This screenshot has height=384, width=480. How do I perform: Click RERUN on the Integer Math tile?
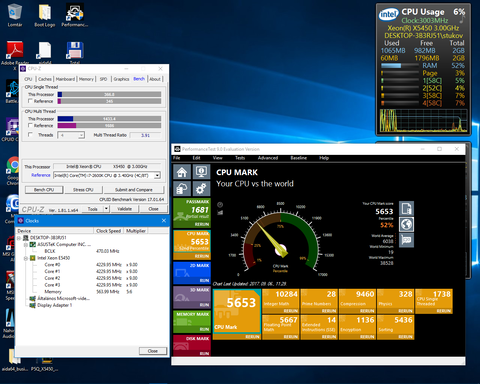pos(291,311)
